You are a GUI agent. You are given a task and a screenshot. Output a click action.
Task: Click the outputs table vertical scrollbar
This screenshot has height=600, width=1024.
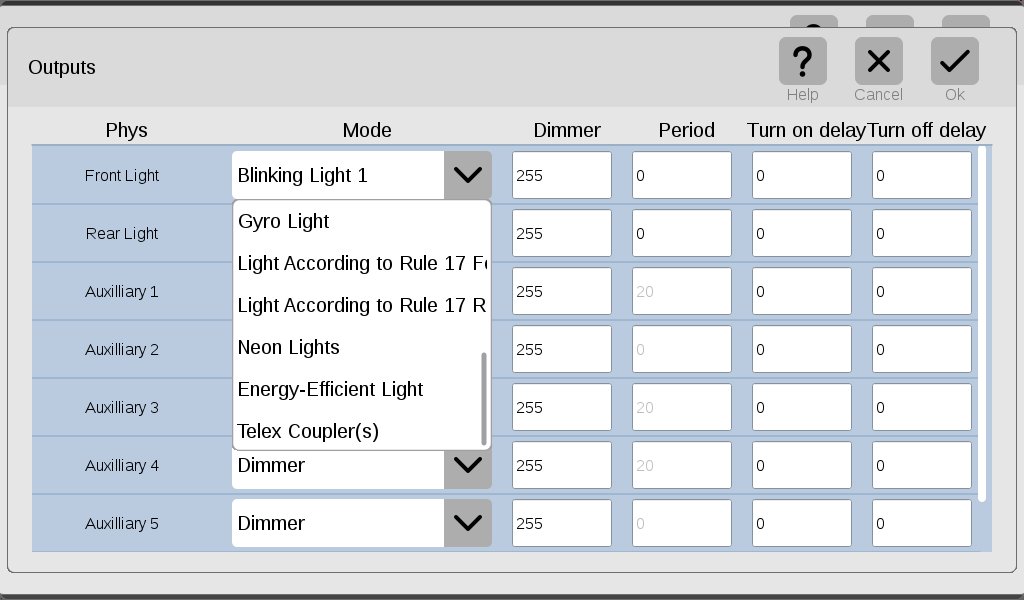coord(982,324)
